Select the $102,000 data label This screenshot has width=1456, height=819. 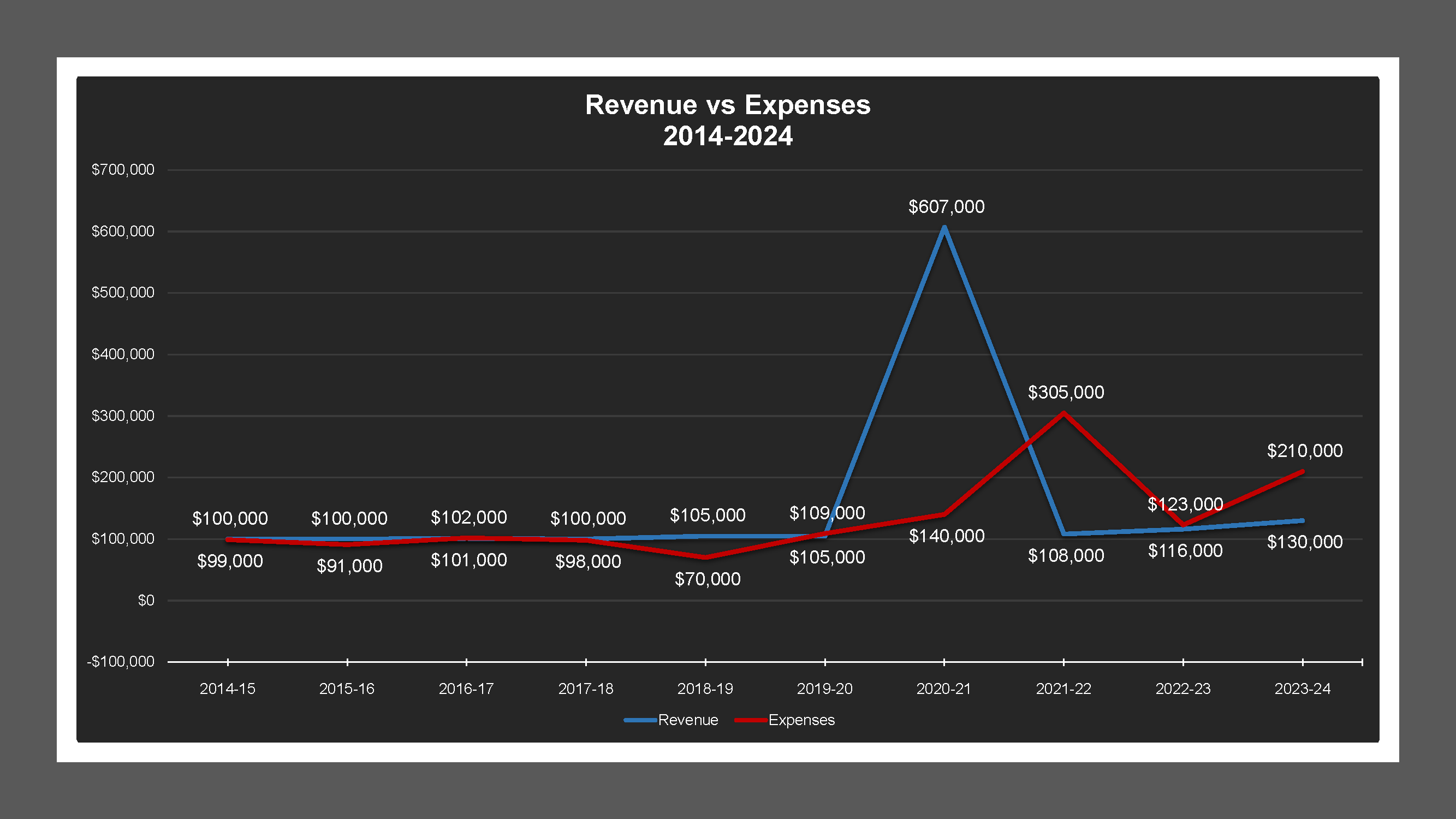pos(468,517)
